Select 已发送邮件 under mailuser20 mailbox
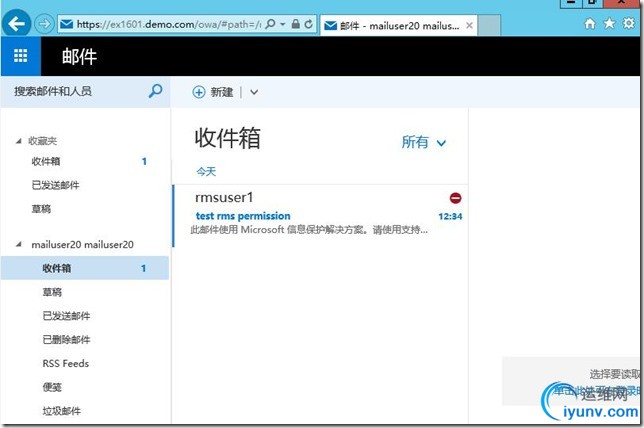The height and width of the screenshot is (428, 644). [x=66, y=316]
